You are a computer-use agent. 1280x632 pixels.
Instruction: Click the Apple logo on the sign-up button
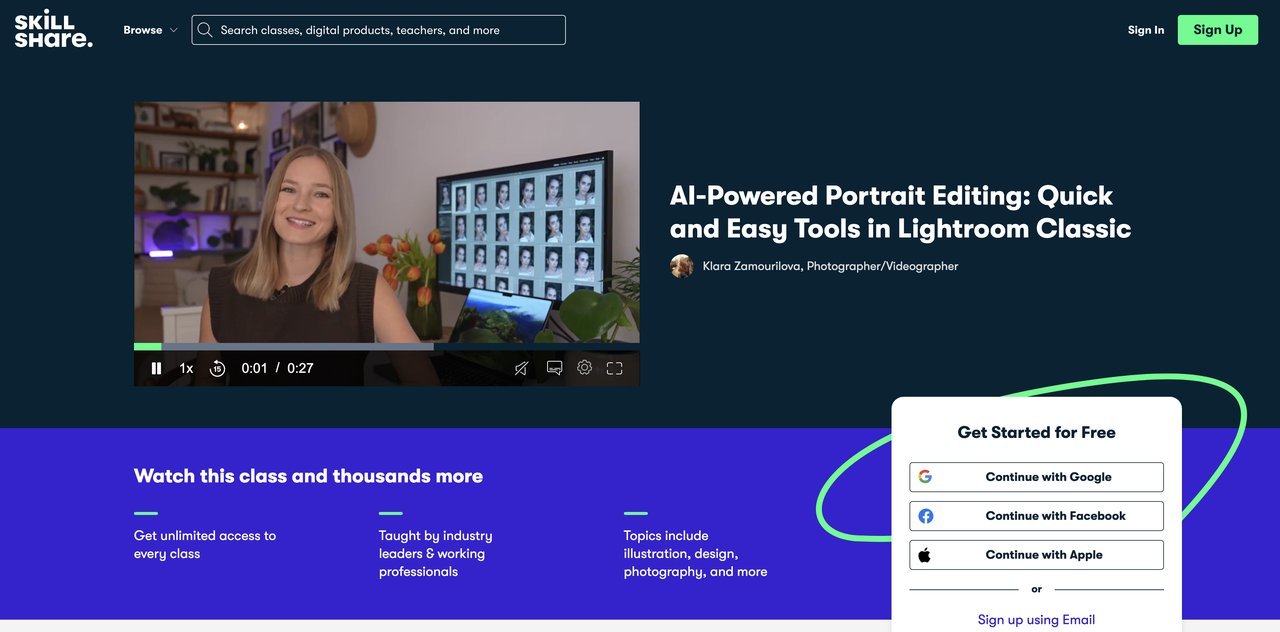925,555
